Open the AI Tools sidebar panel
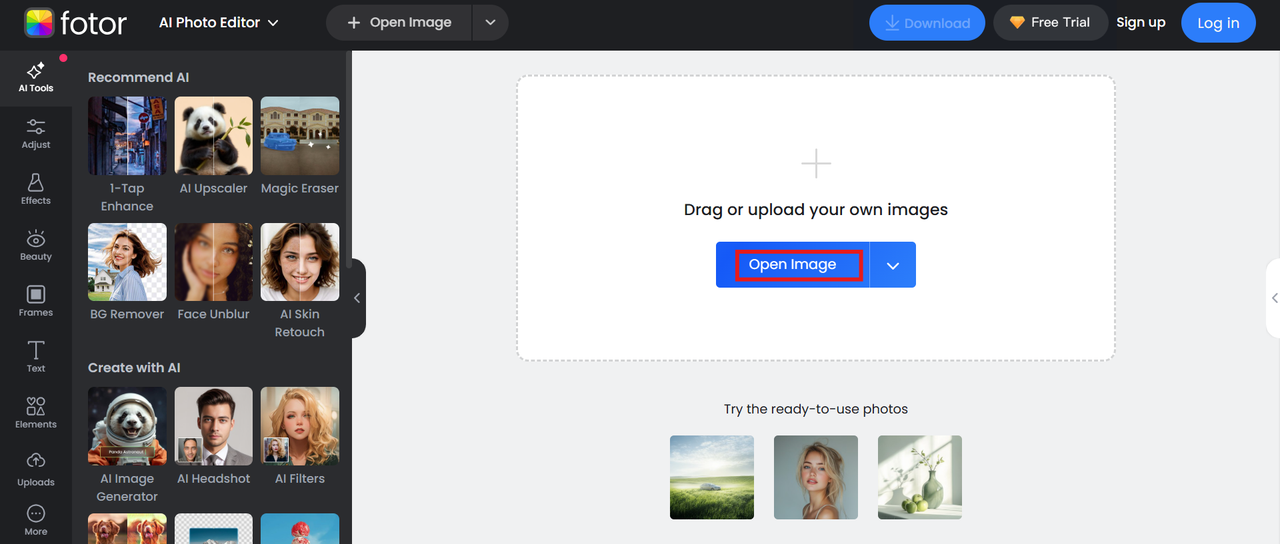The width and height of the screenshot is (1280, 544). click(36, 77)
